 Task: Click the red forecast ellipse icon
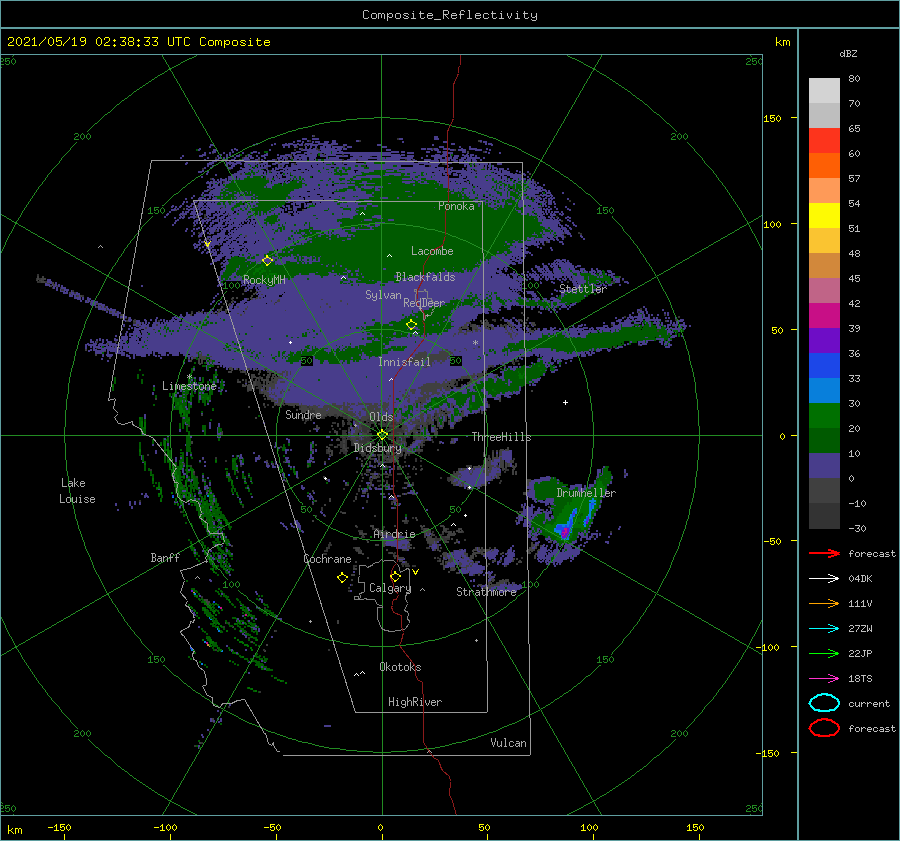point(824,728)
